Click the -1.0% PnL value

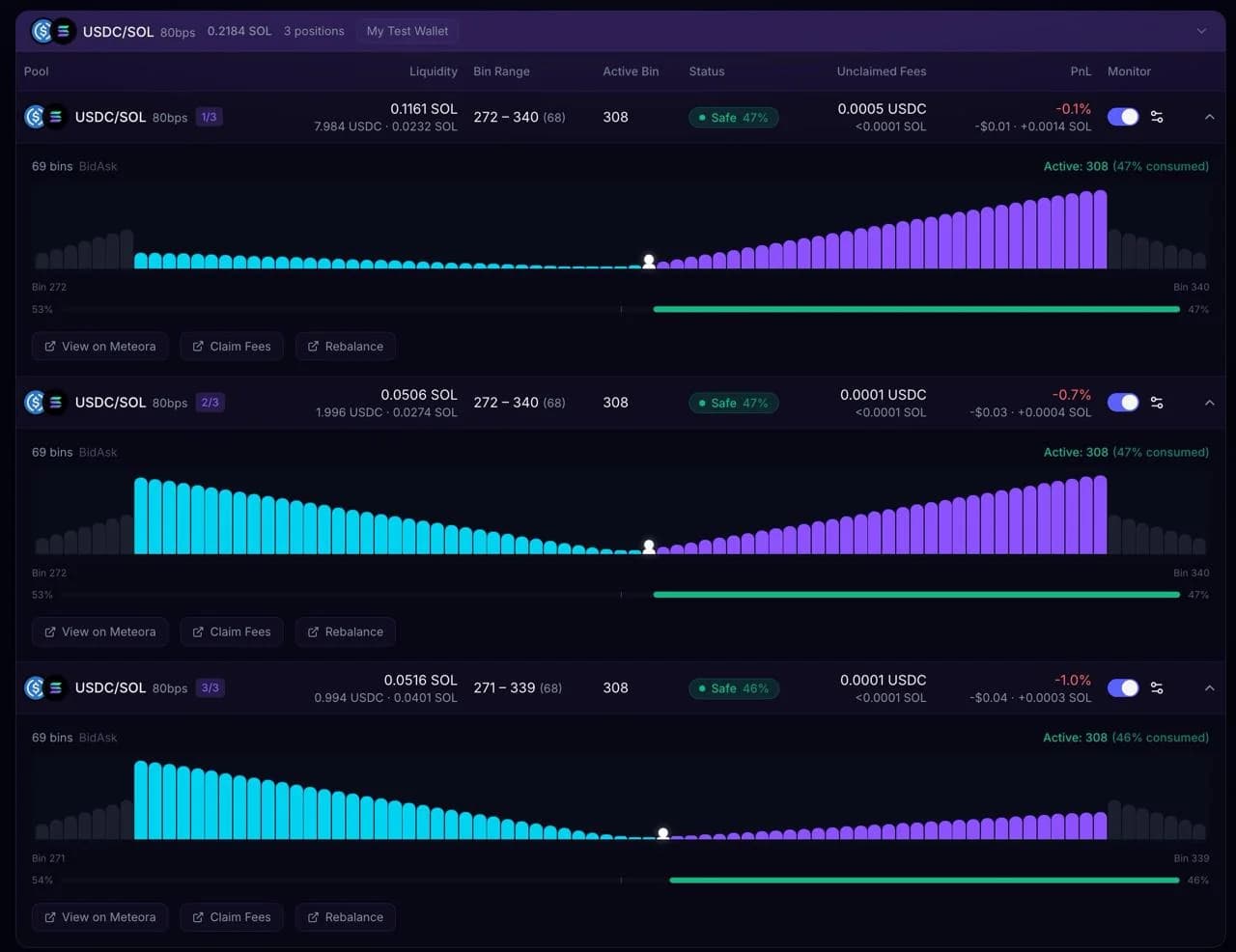tap(1073, 680)
